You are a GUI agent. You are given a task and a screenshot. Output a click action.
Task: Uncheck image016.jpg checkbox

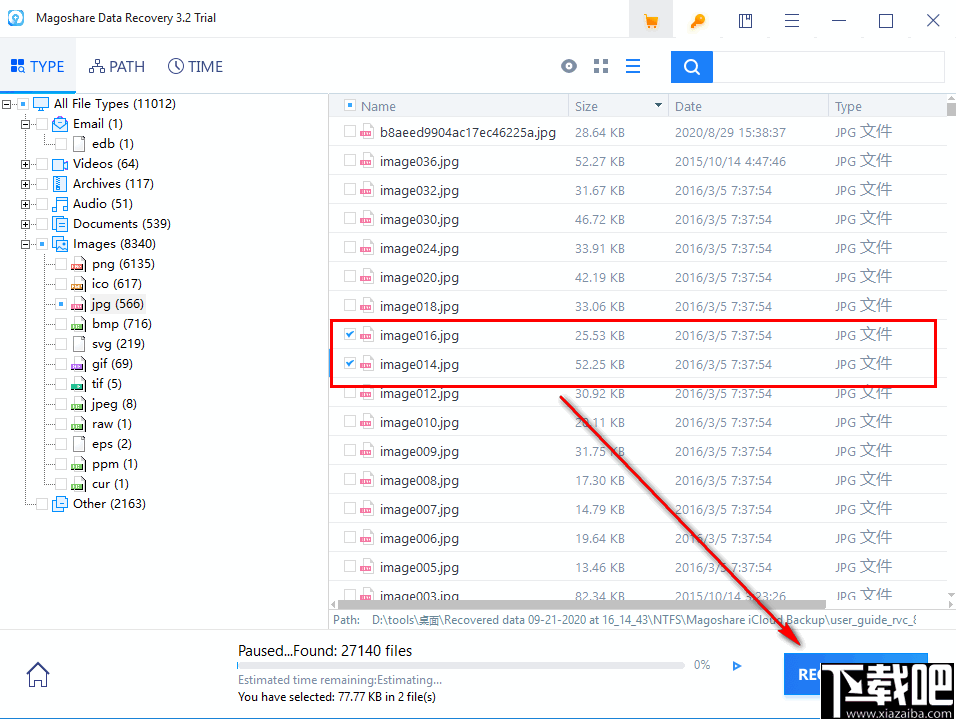tap(349, 334)
